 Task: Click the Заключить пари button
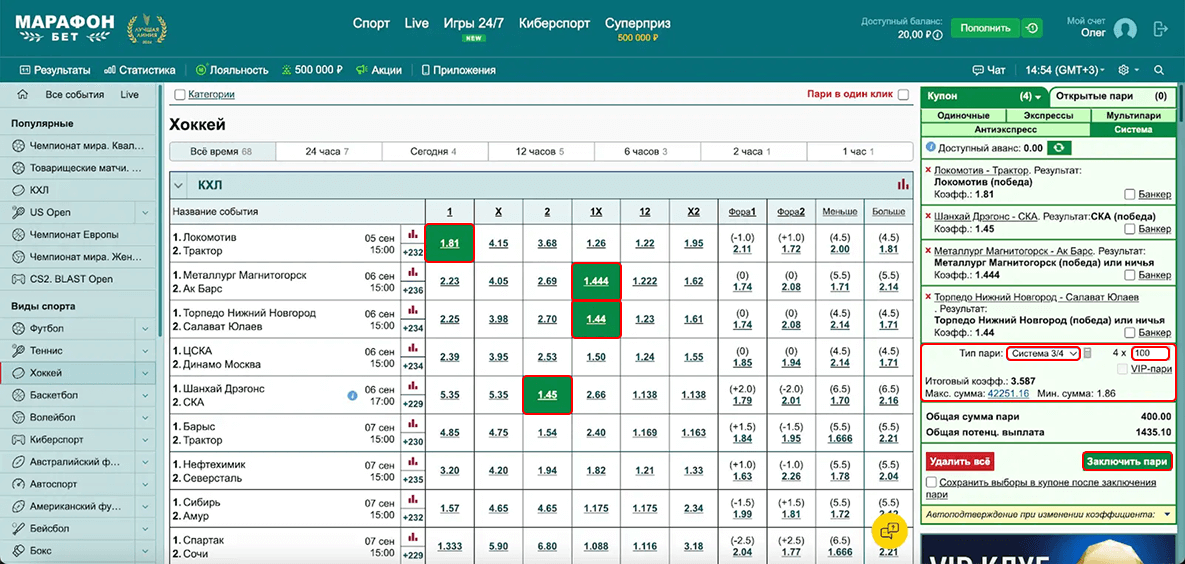coord(1127,460)
